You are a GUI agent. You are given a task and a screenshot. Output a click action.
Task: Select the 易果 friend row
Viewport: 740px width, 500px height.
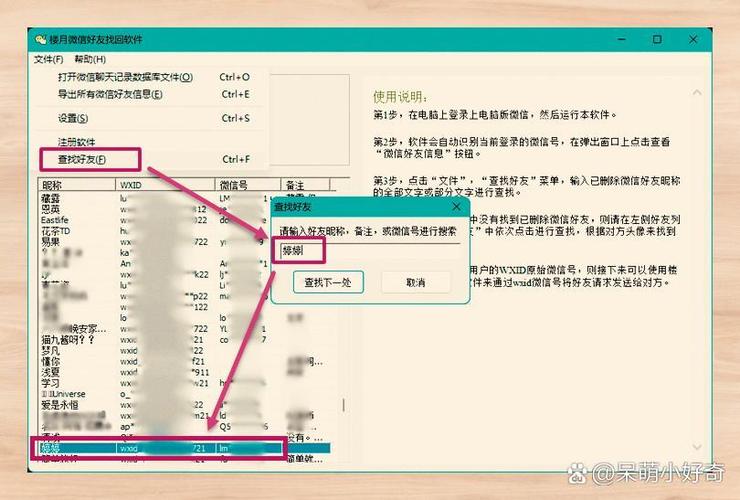(x=184, y=242)
